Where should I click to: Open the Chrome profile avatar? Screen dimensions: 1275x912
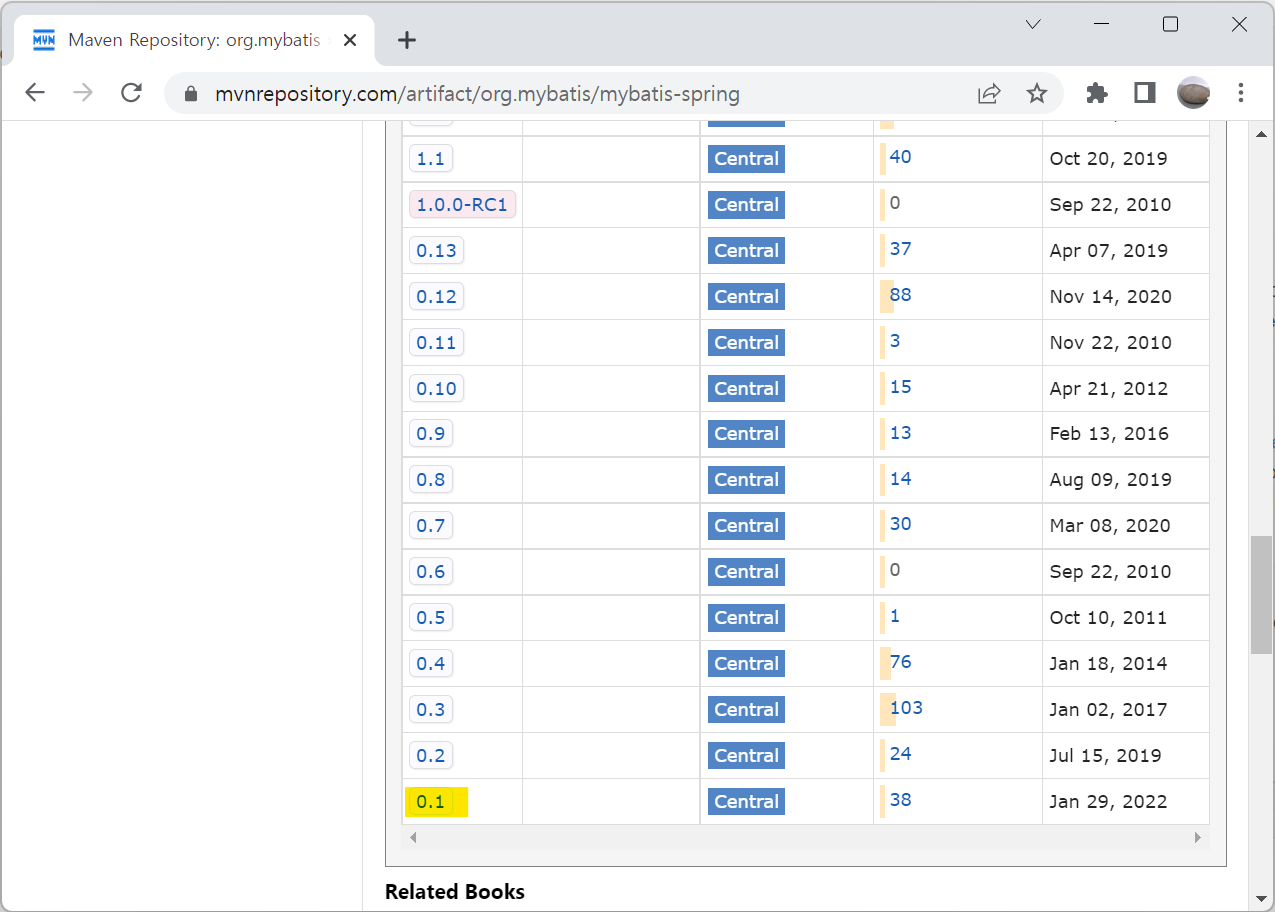click(1193, 93)
